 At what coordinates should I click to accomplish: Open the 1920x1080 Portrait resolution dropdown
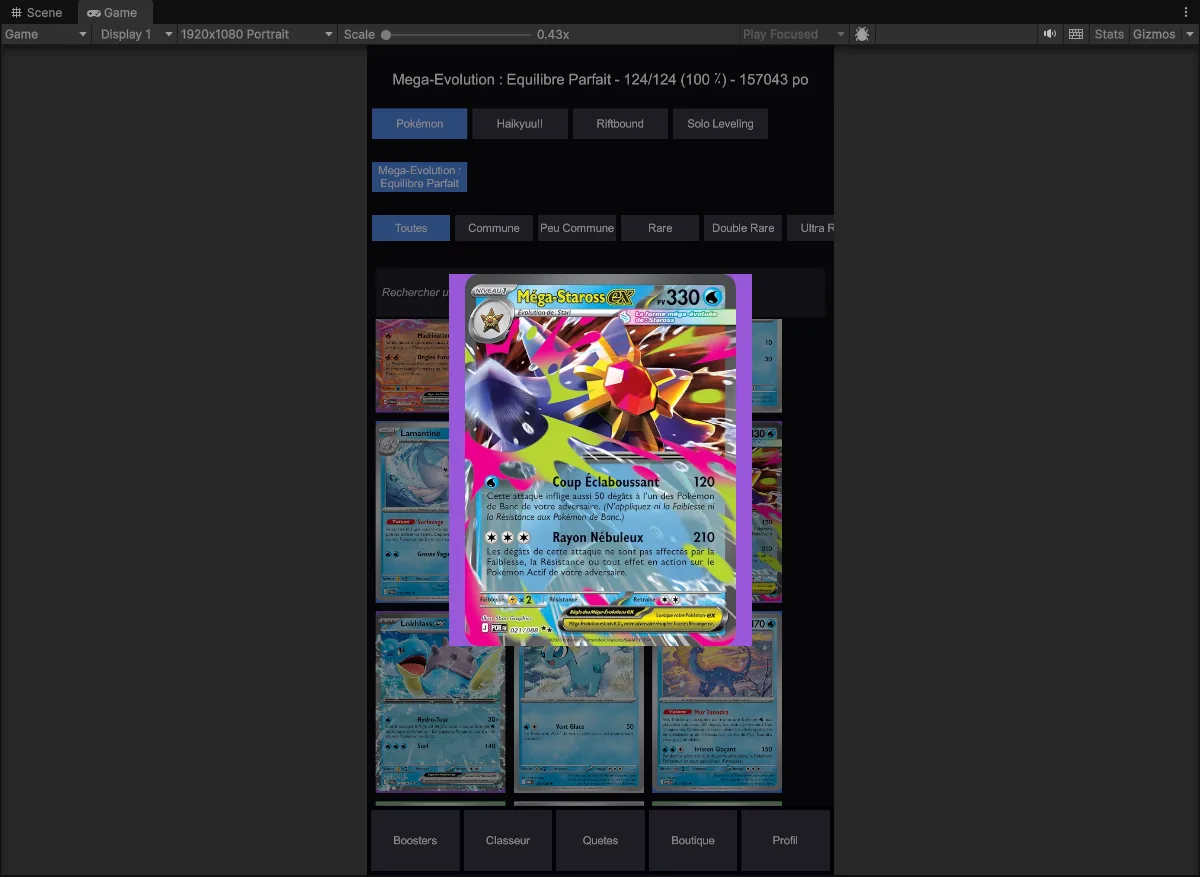click(257, 34)
